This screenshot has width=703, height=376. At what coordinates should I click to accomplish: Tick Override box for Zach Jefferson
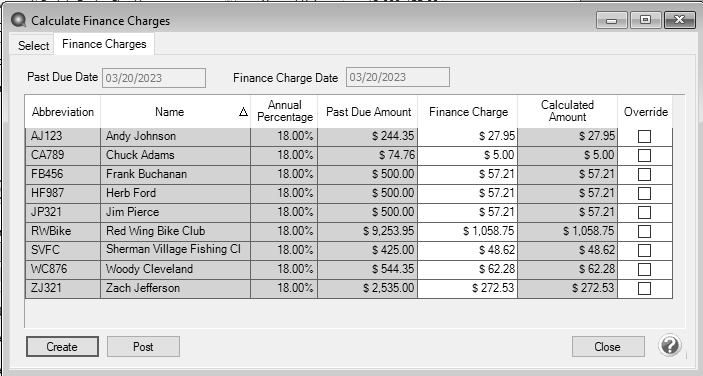pyautogui.click(x=644, y=288)
